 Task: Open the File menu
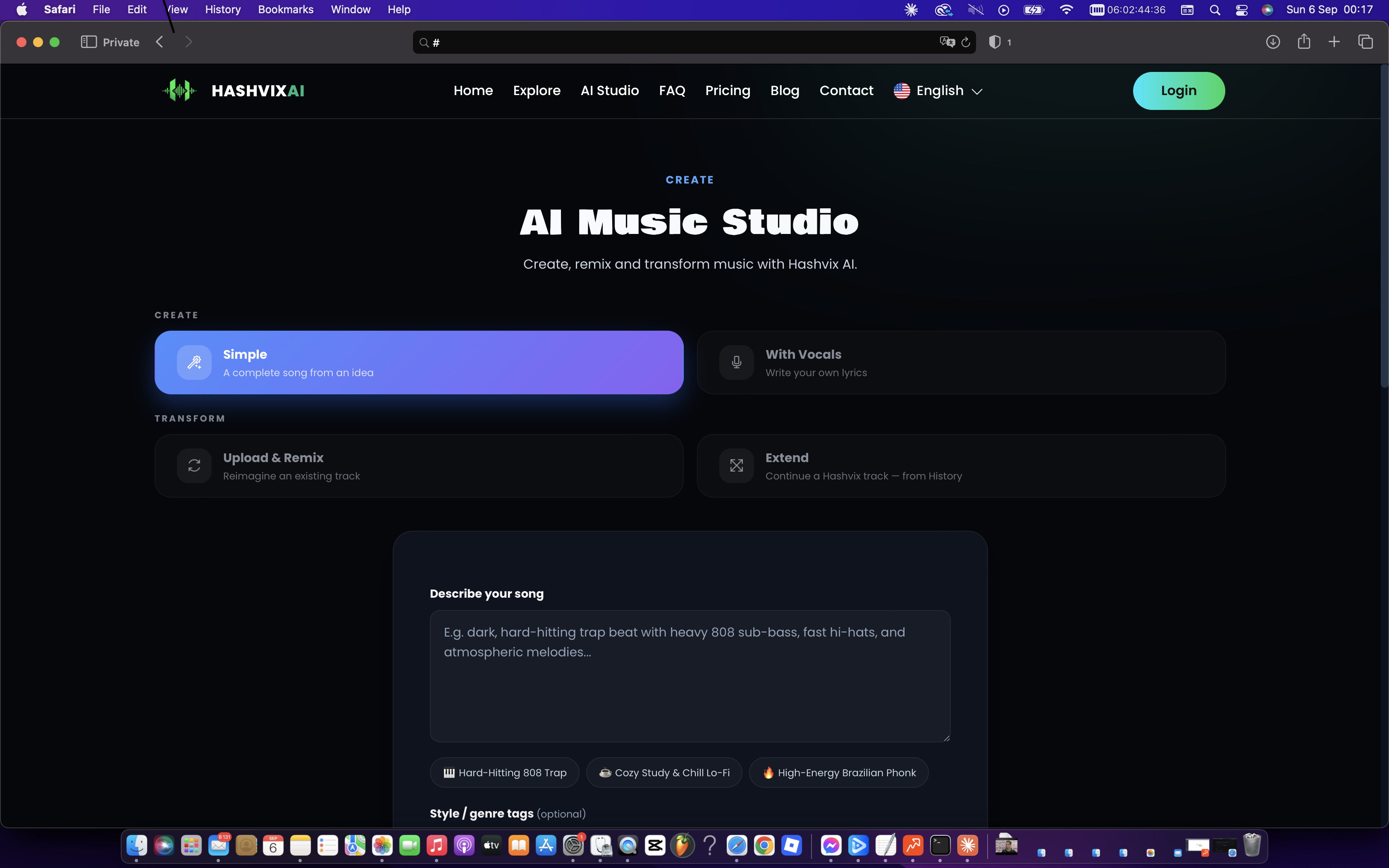[101, 10]
